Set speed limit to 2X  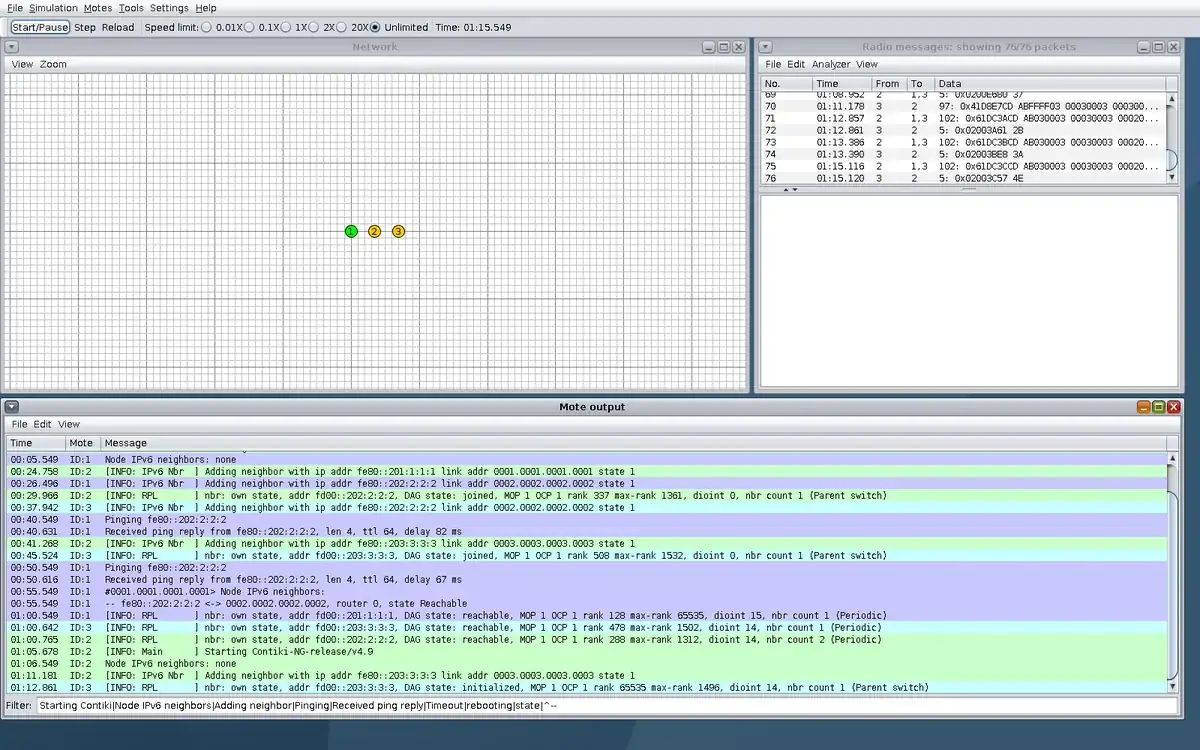click(x=314, y=27)
